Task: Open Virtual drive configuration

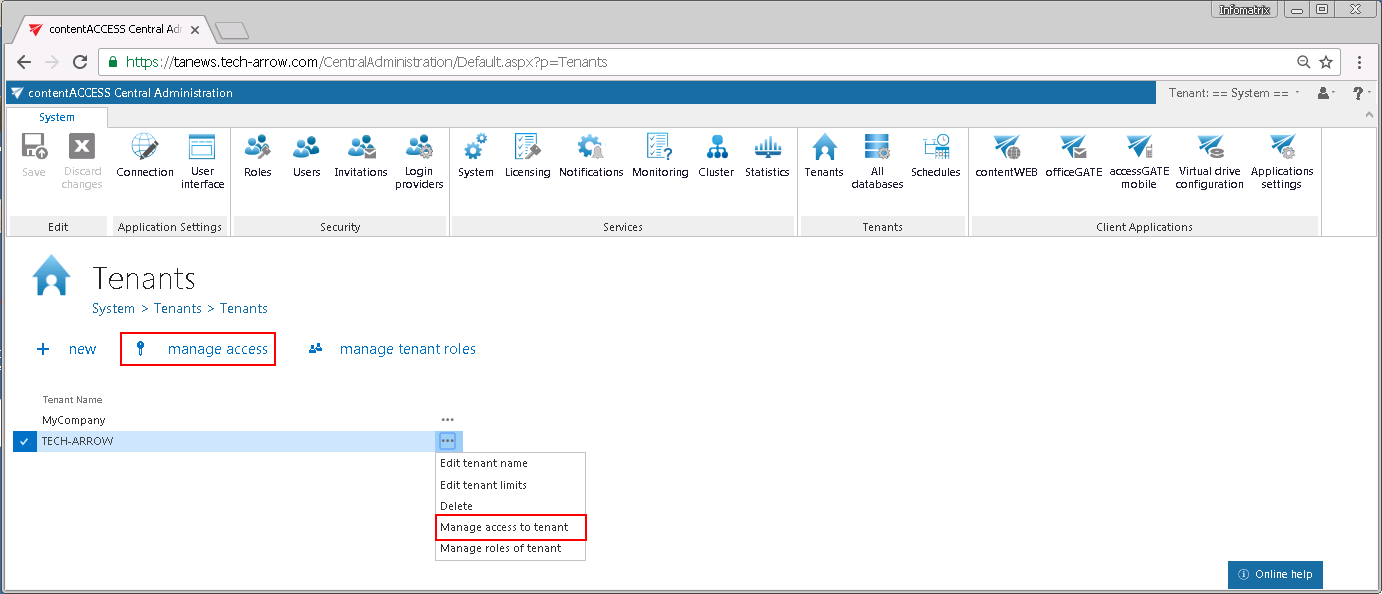Action: (x=1210, y=161)
